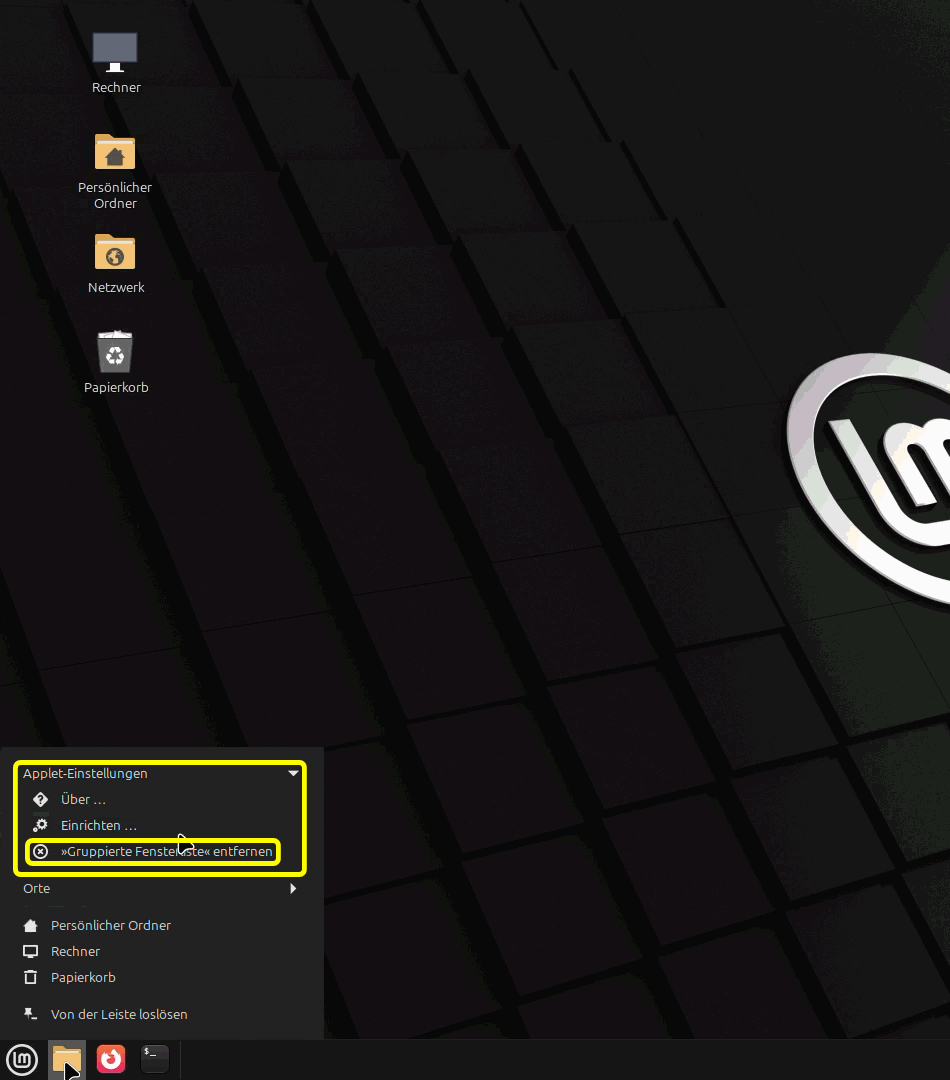The width and height of the screenshot is (950, 1080).
Task: Remove the »Gruppierte Fensterliste« applet
Action: click(166, 852)
